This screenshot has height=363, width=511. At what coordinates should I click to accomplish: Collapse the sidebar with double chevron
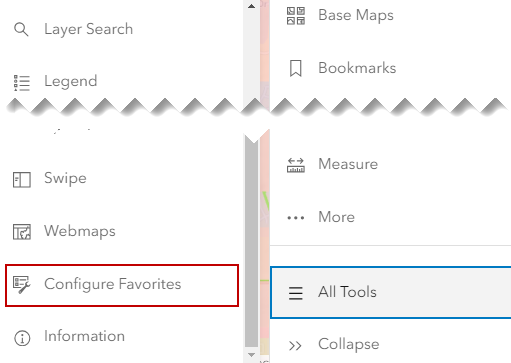tap(295, 346)
